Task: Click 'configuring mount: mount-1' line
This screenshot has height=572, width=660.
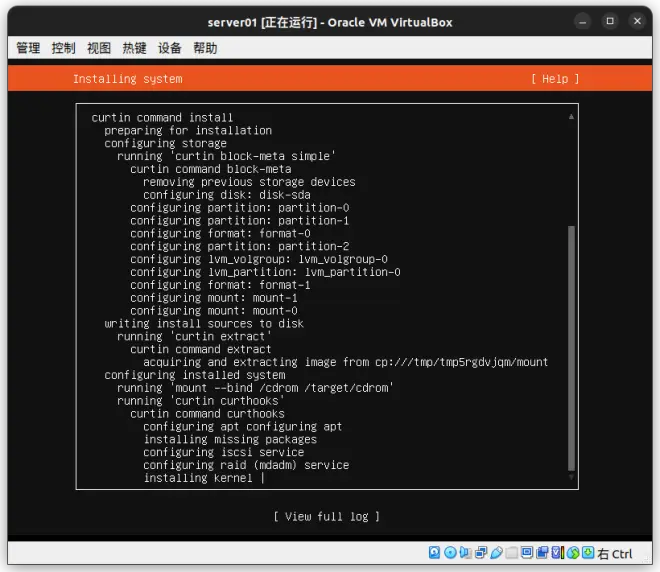Action: point(214,298)
